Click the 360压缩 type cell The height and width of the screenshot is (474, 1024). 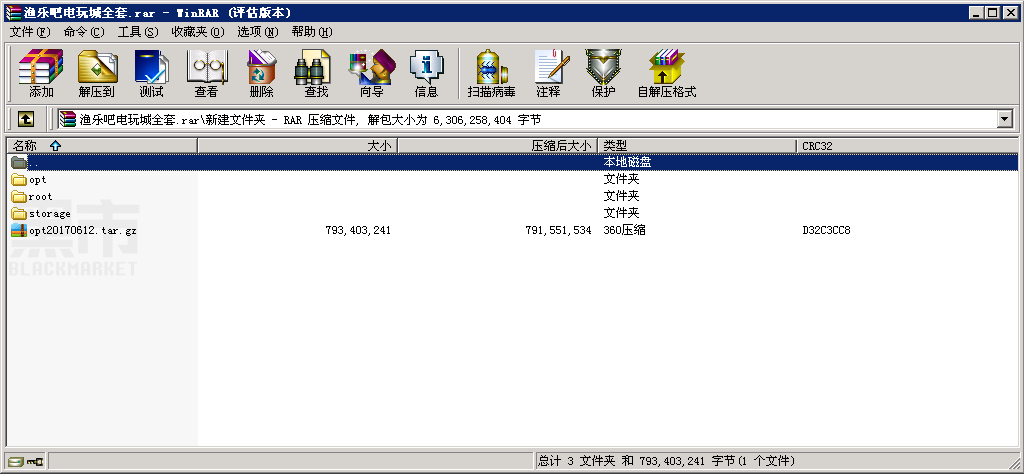point(624,230)
